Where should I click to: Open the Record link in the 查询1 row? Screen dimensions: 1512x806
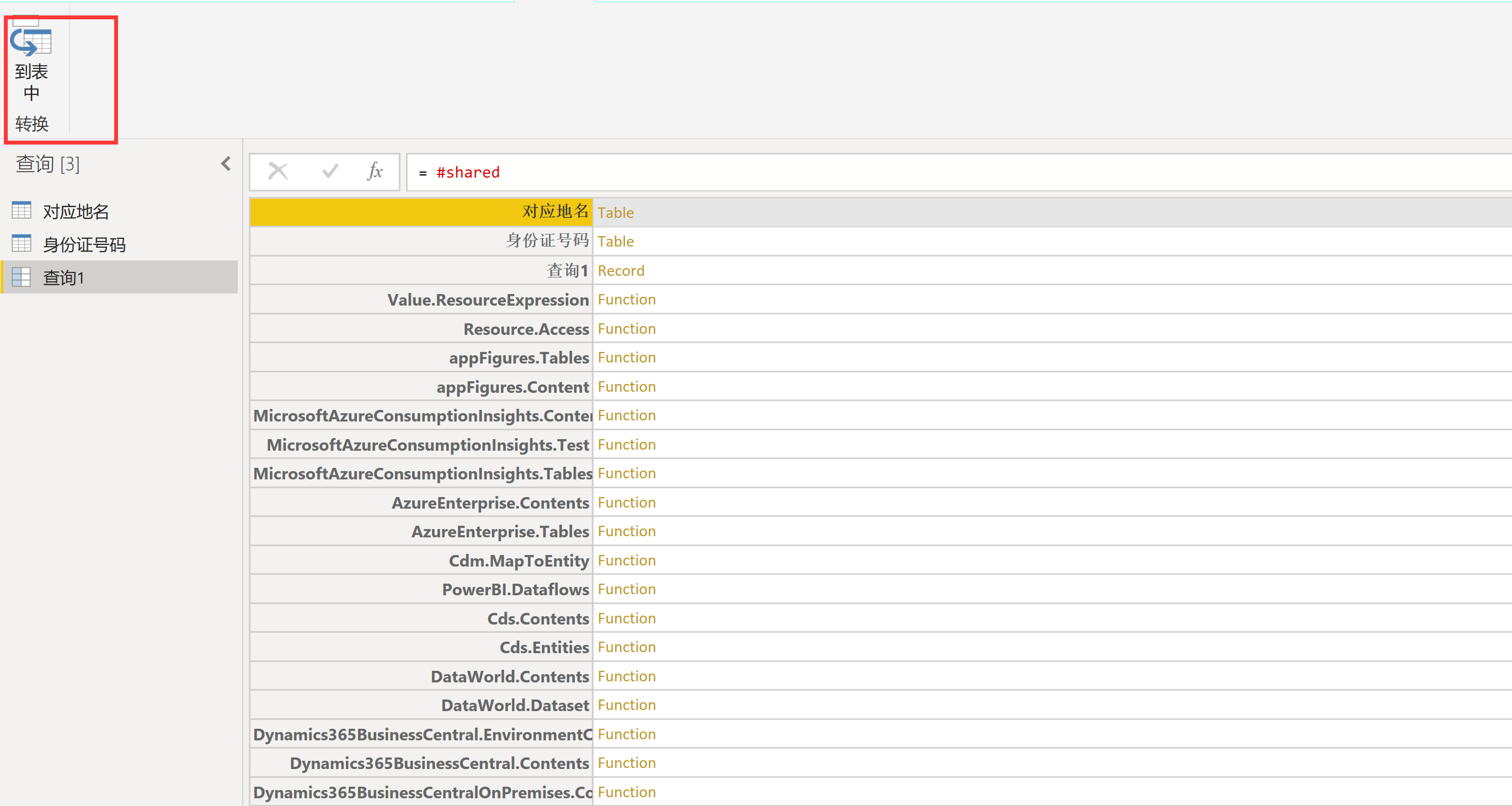tap(621, 271)
